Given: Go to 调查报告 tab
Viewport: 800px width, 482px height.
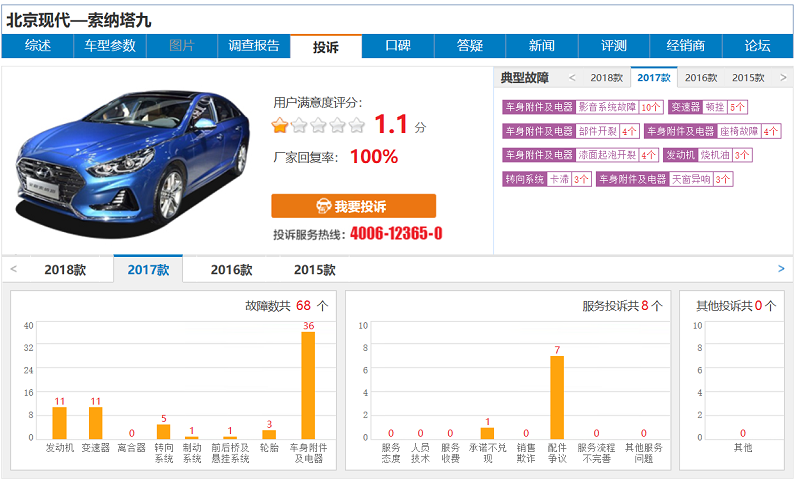Looking at the screenshot, I should 254,46.
